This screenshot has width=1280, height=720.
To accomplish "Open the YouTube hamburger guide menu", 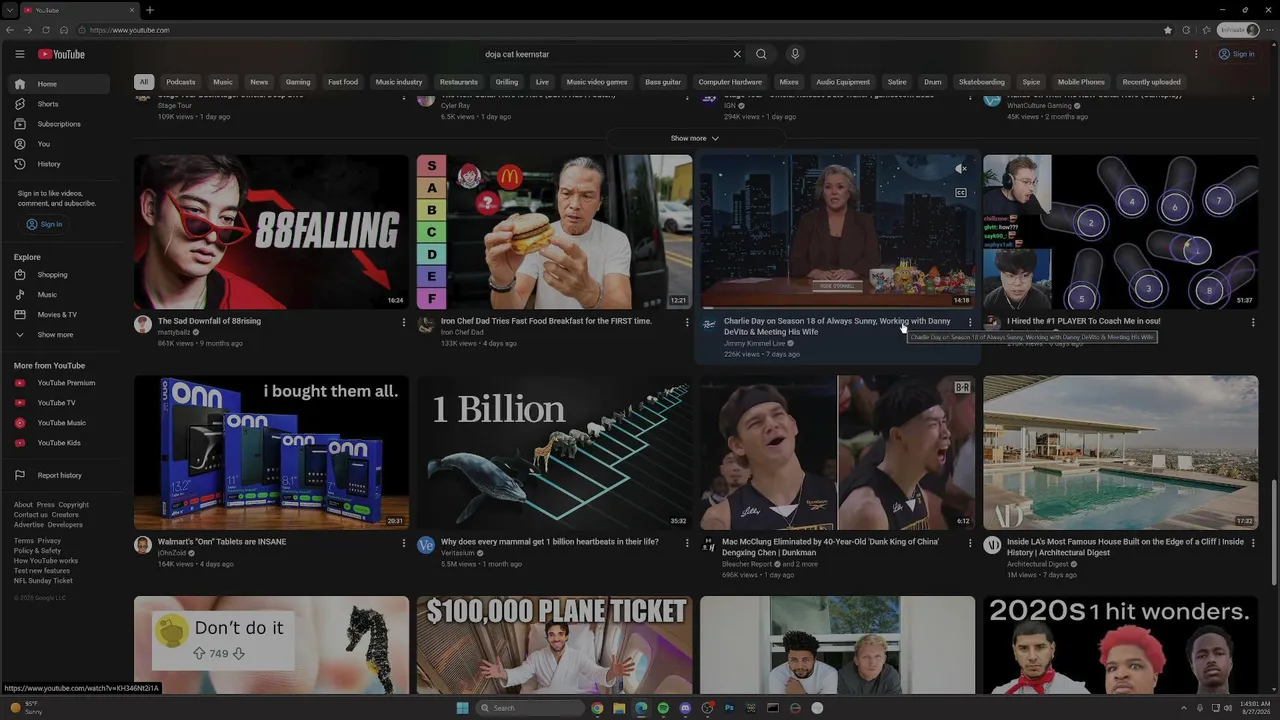I will click(x=19, y=54).
